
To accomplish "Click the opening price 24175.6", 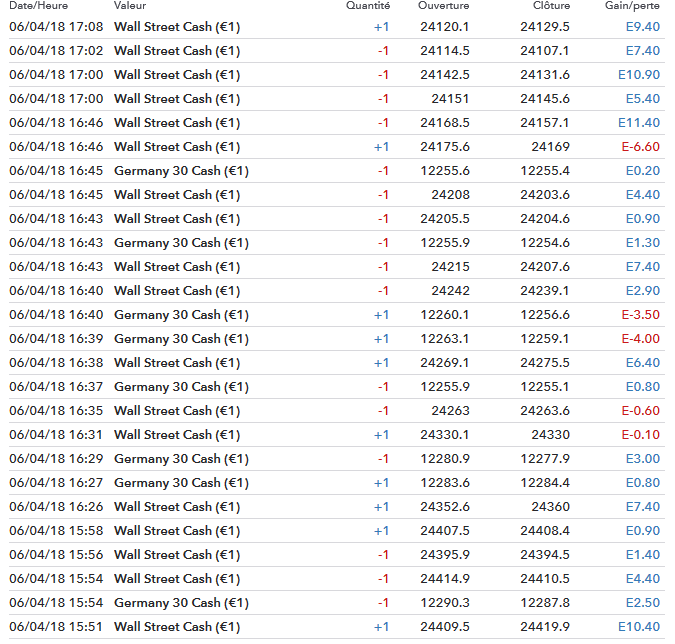I will point(445,147).
